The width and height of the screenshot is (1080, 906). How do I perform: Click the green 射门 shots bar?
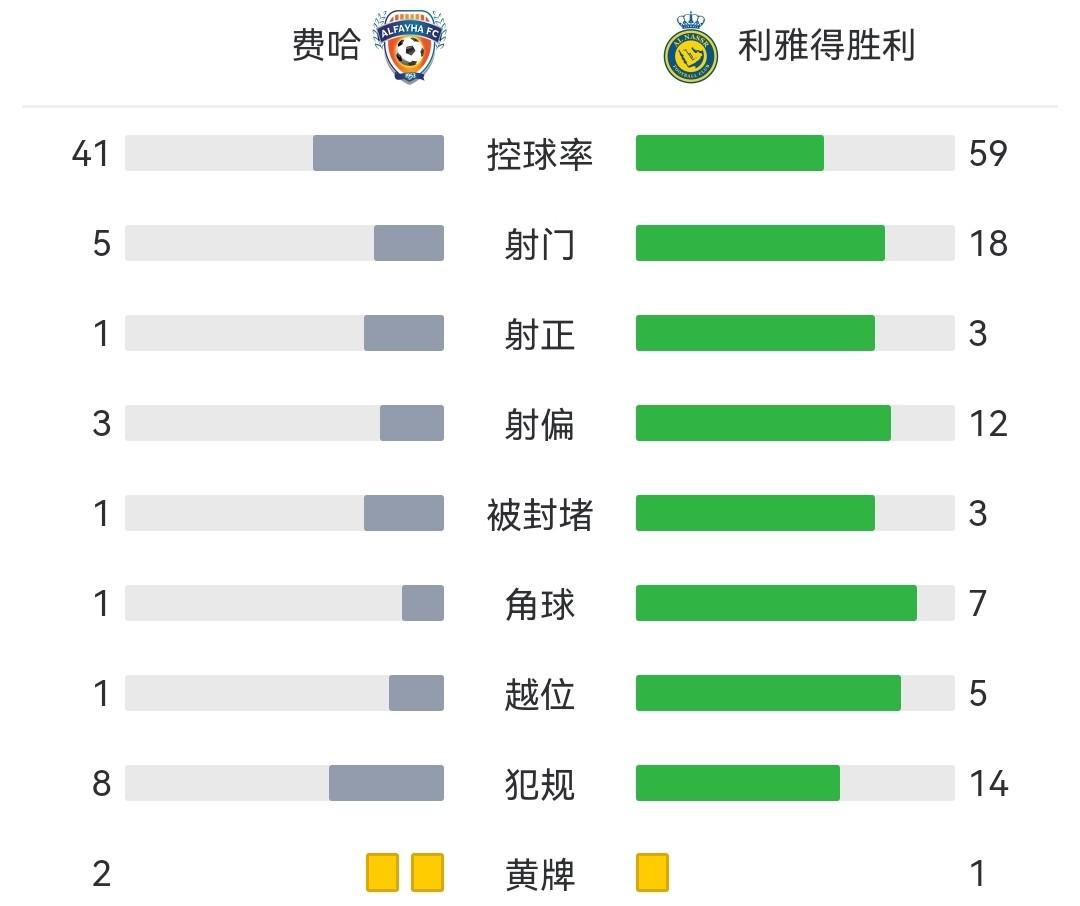click(x=760, y=243)
